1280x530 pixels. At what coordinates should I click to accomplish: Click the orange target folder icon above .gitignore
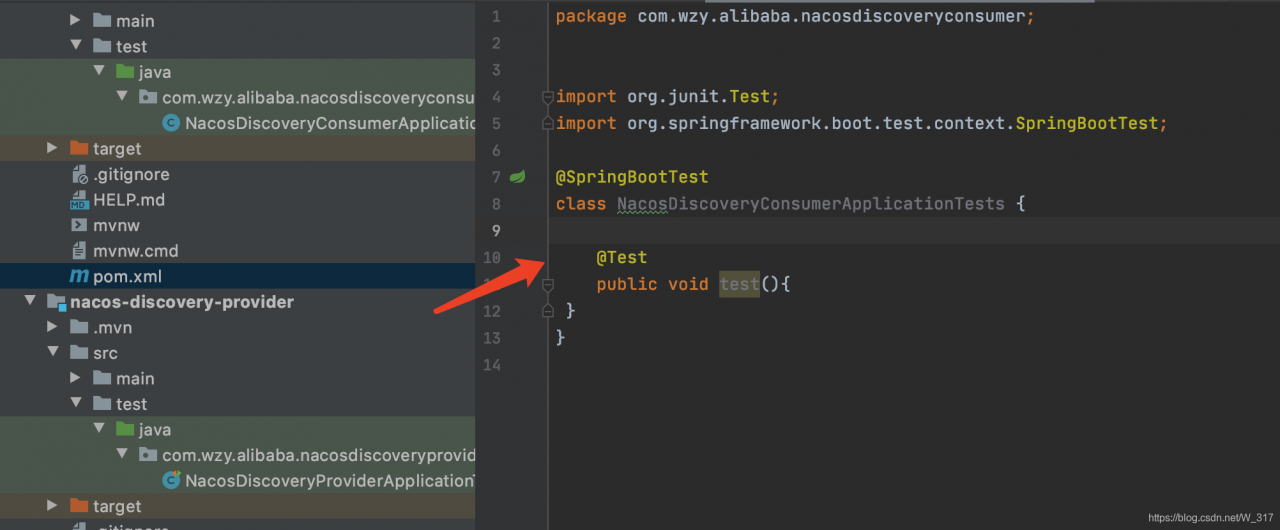coord(79,148)
